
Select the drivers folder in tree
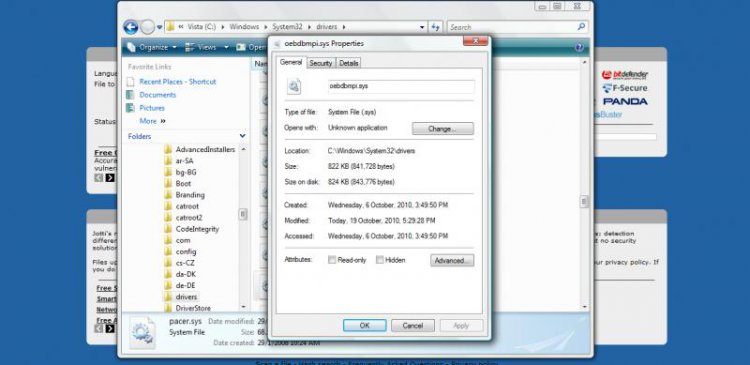coord(186,297)
